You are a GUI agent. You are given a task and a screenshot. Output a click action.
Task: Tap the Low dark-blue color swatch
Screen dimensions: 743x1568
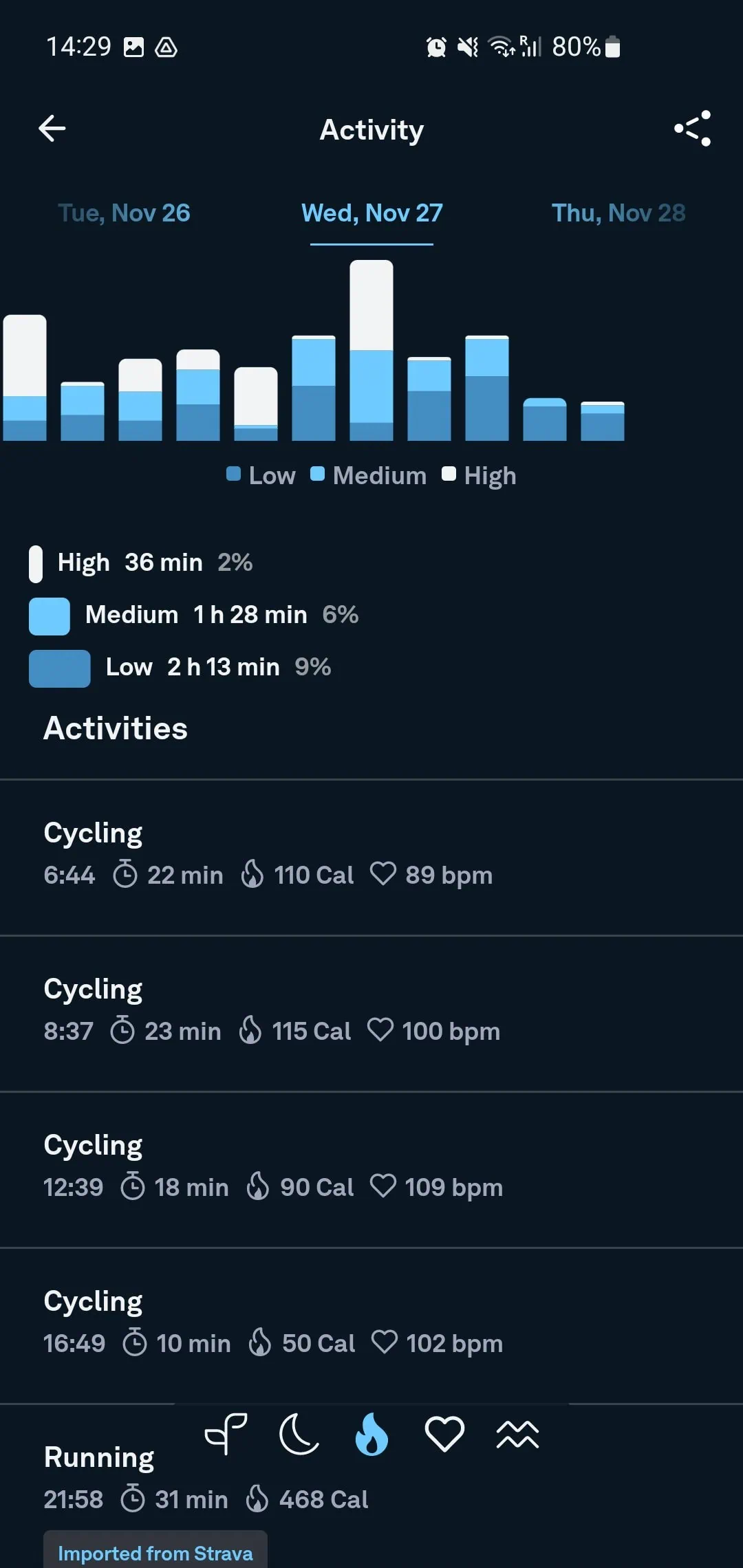(x=60, y=668)
